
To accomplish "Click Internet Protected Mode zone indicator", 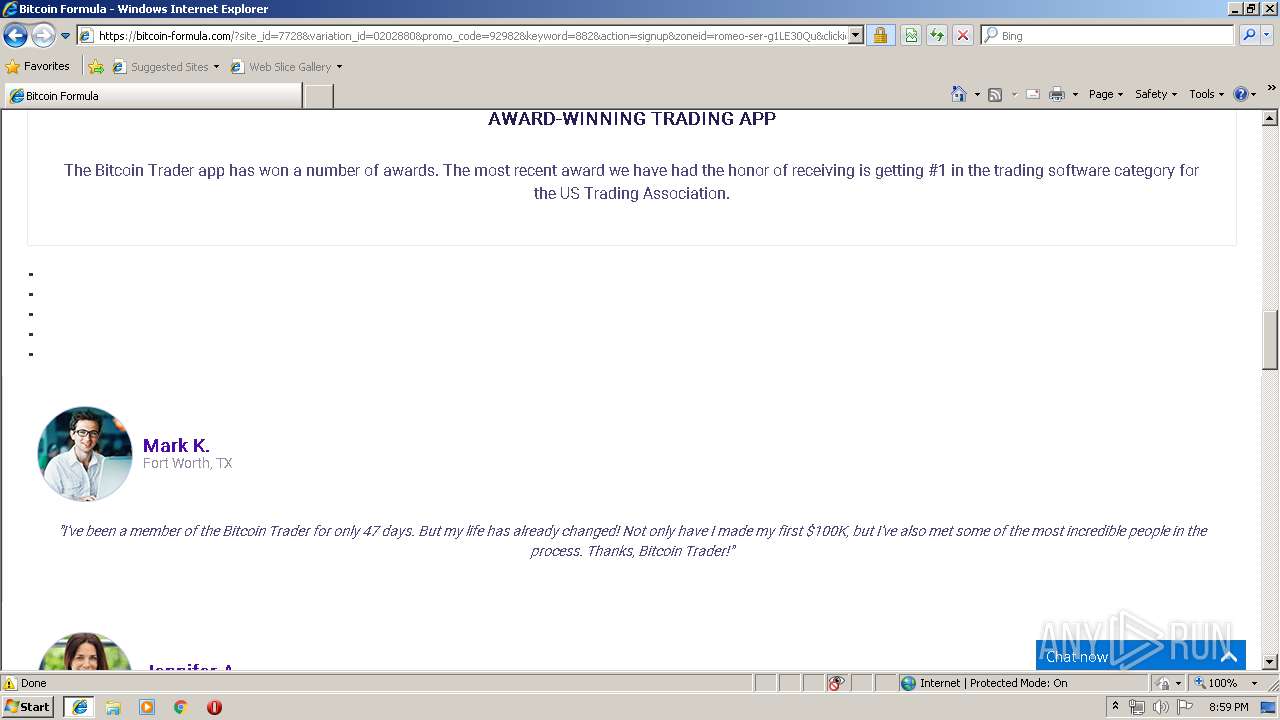I will [x=983, y=683].
